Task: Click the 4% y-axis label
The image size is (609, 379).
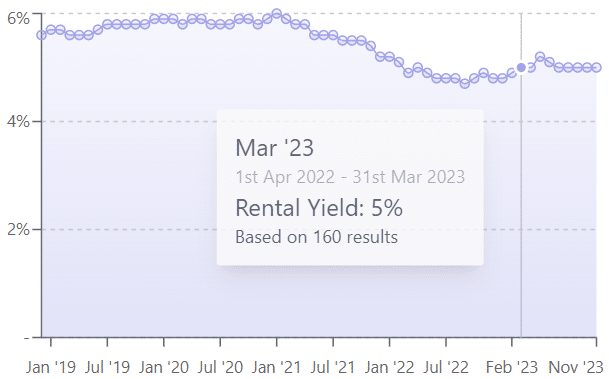Action: [18, 122]
